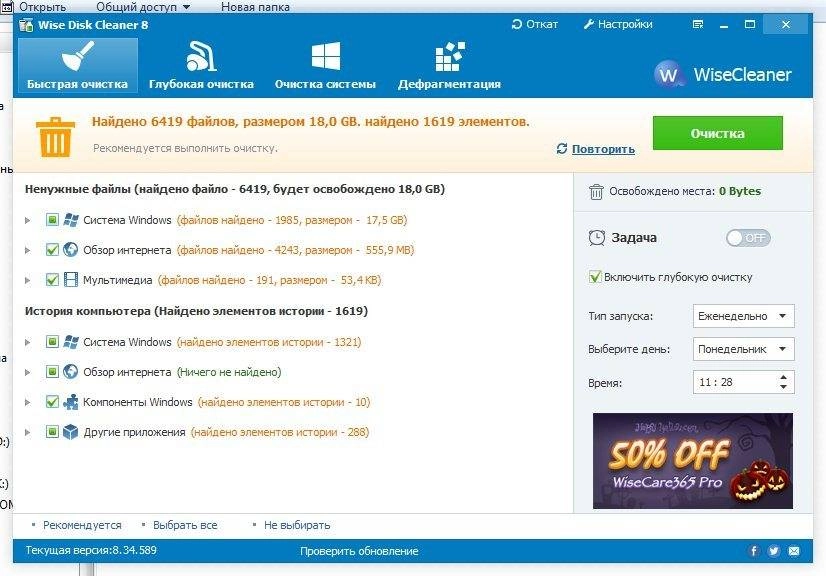Open the feedback menu icon in title bar

[x=698, y=24]
